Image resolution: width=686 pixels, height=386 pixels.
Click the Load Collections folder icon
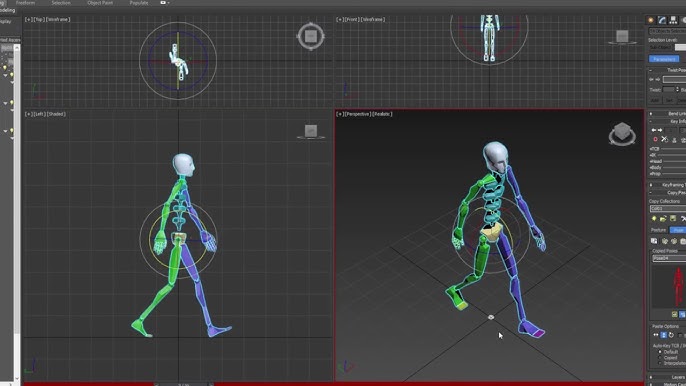[x=663, y=218]
